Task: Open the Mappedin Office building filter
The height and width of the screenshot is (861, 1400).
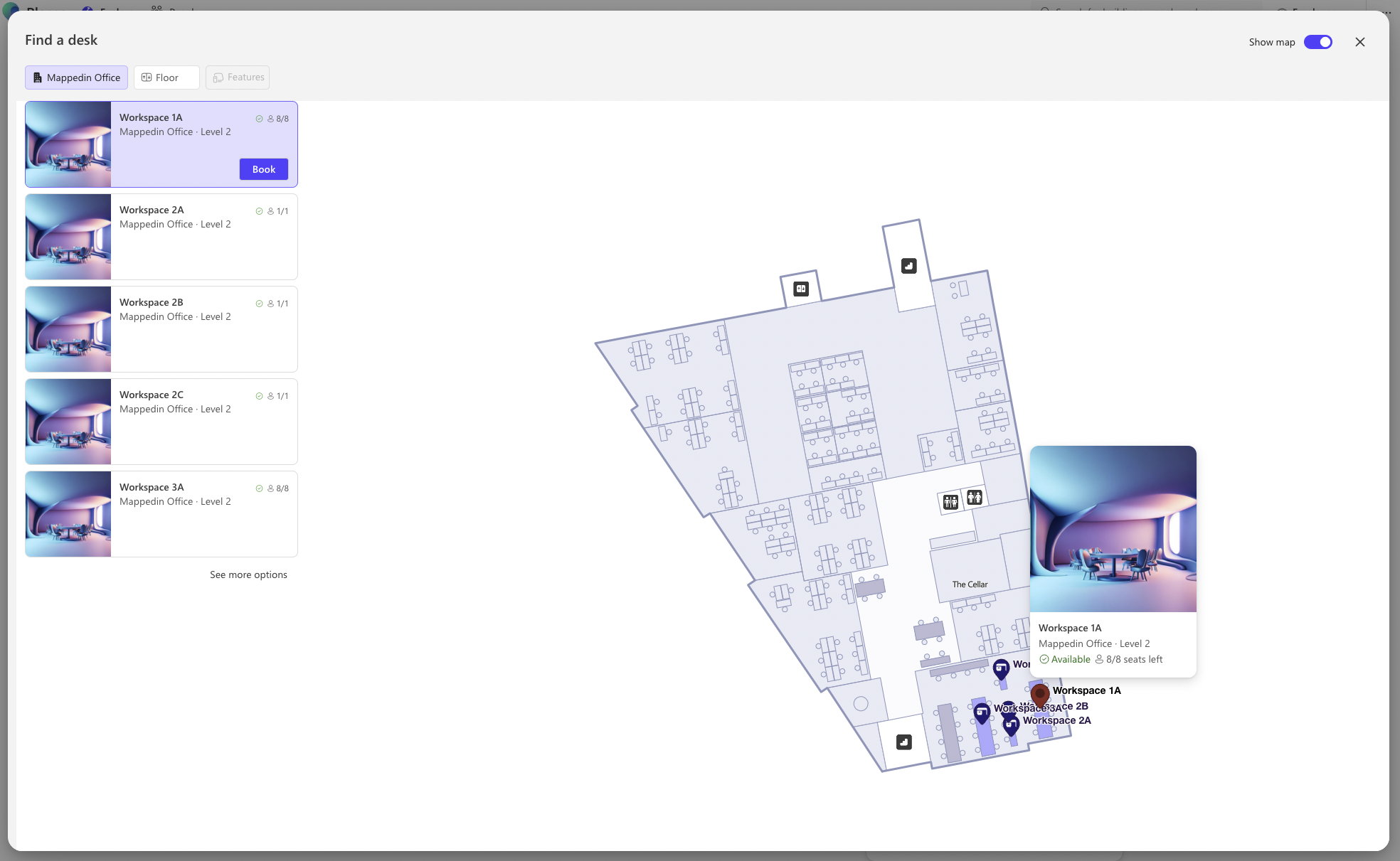Action: coord(76,77)
